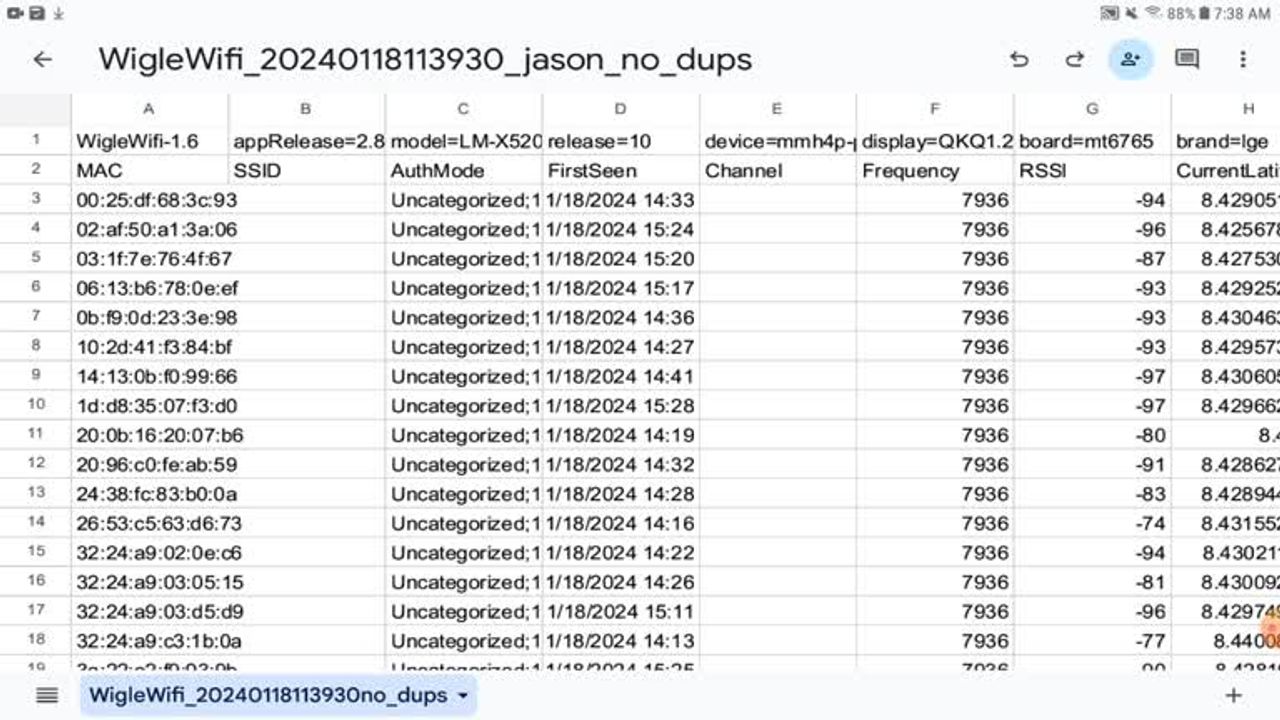The height and width of the screenshot is (720, 1280).
Task: Redo the last undone edit
Action: click(1075, 60)
